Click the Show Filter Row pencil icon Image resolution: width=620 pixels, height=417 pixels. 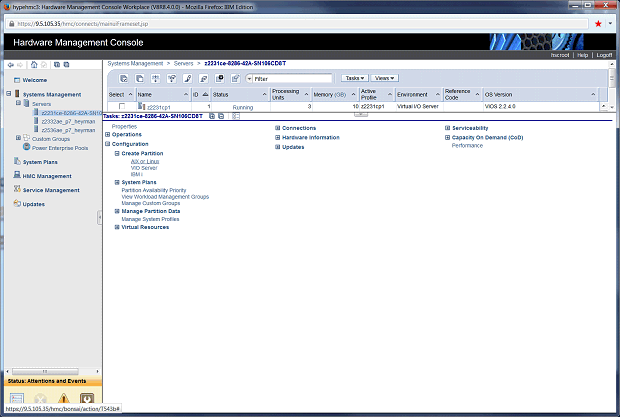coord(188,79)
